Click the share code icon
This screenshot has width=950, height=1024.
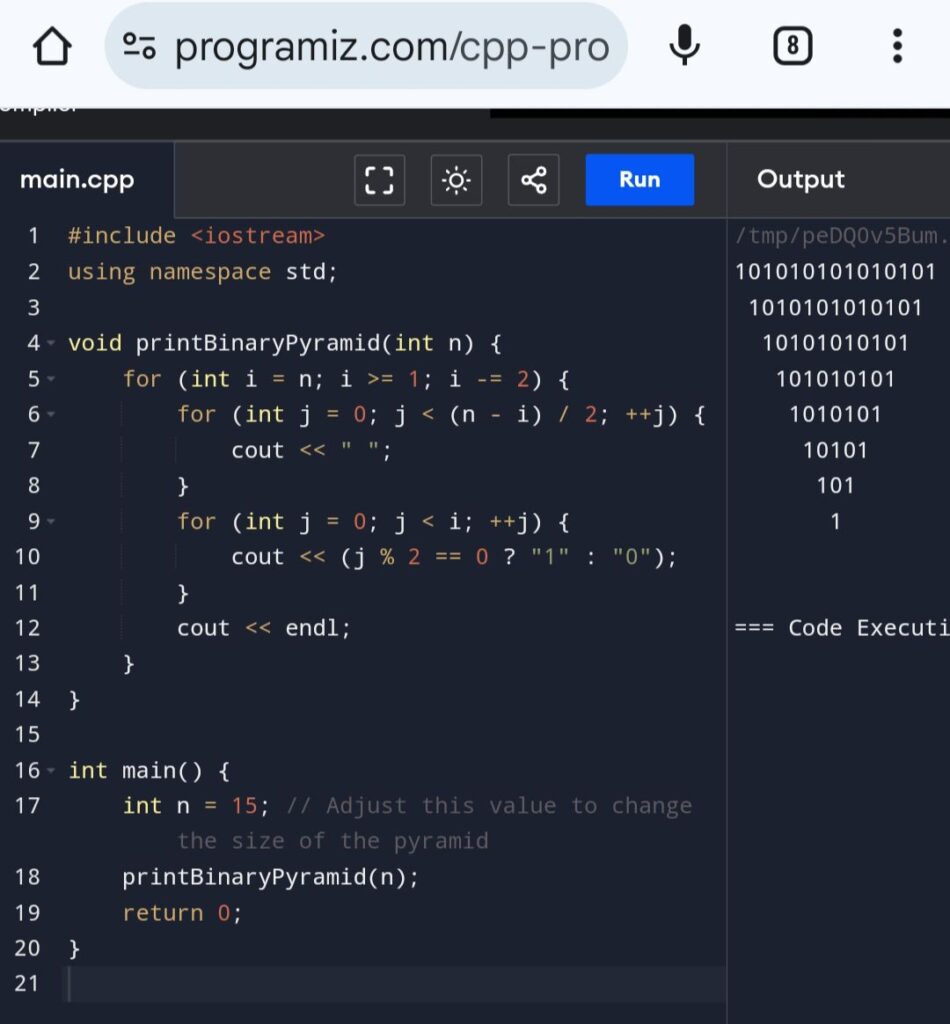(533, 180)
